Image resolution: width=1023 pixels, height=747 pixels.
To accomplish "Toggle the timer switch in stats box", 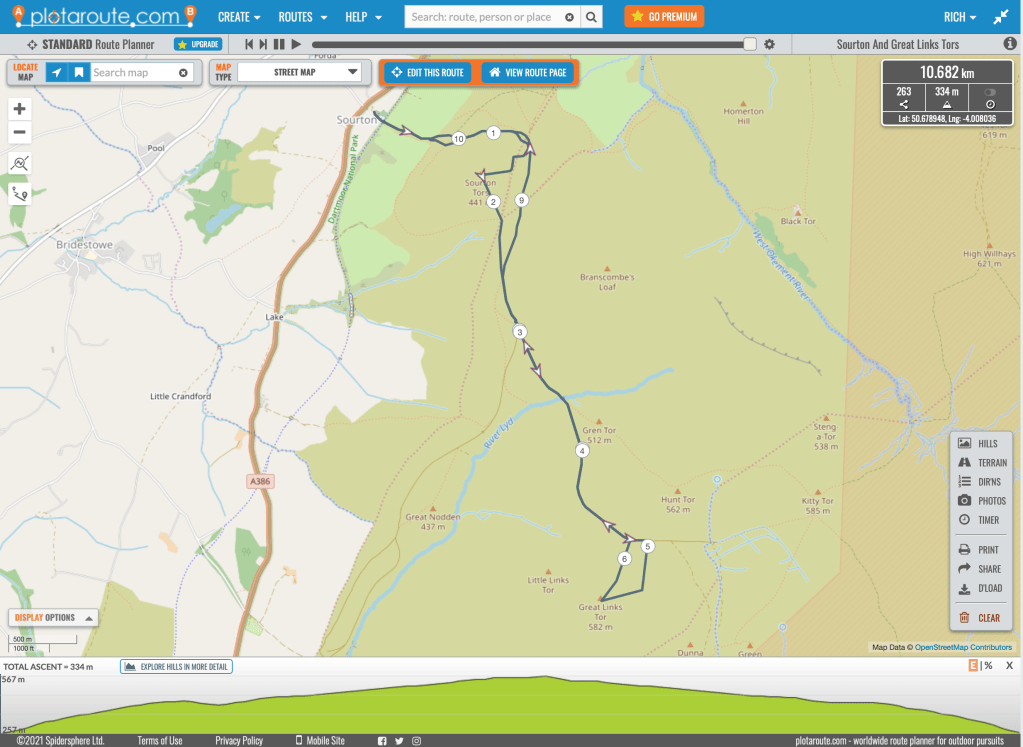I will (x=989, y=92).
